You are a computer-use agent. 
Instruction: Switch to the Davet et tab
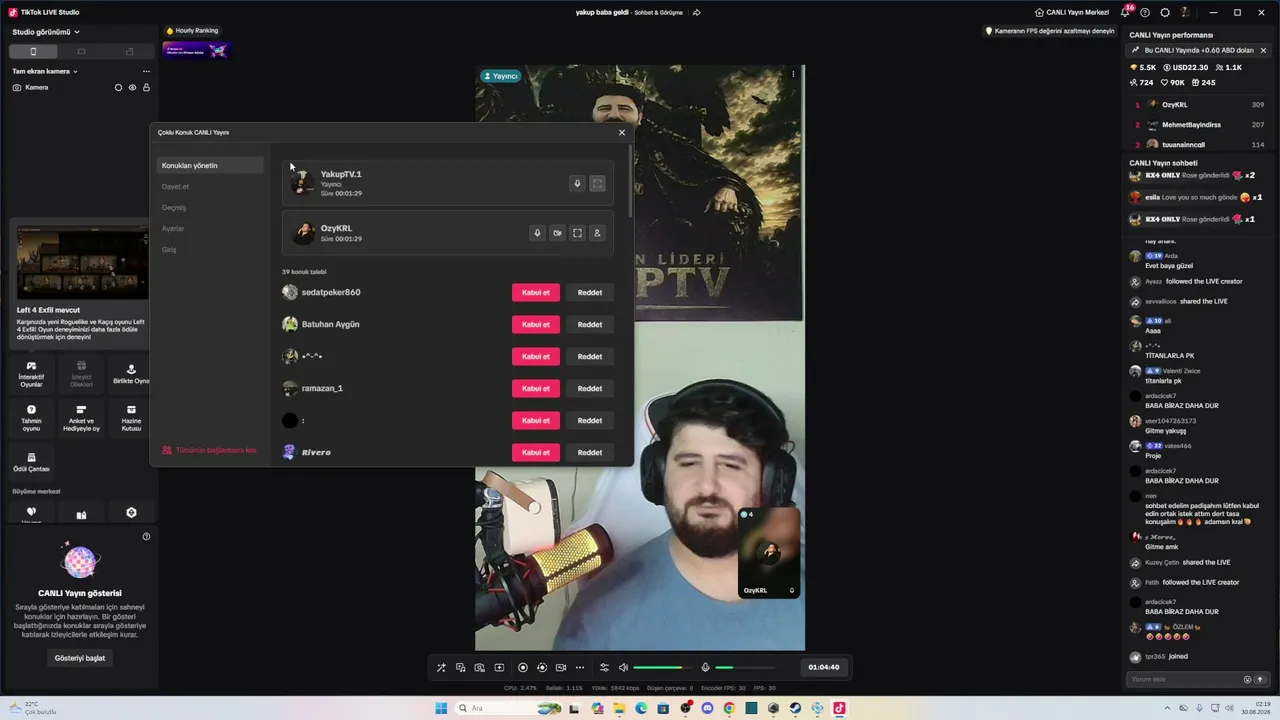click(175, 186)
